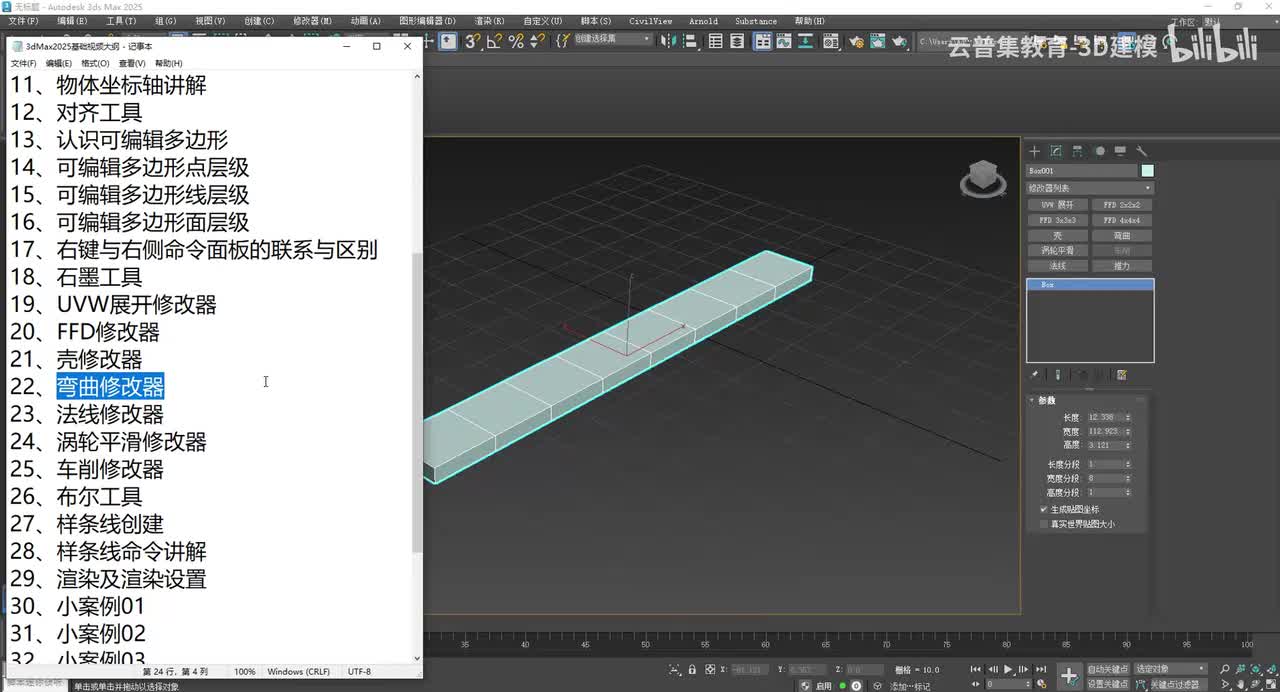Open the Customize (自定义) menu
The image size is (1280, 692).
[x=543, y=21]
